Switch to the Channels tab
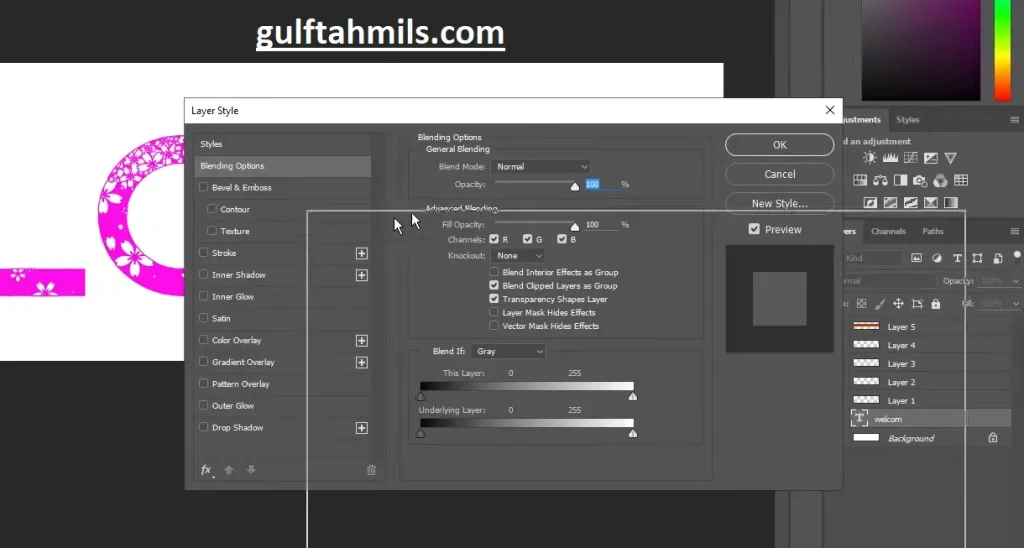This screenshot has height=548, width=1024. (x=888, y=231)
